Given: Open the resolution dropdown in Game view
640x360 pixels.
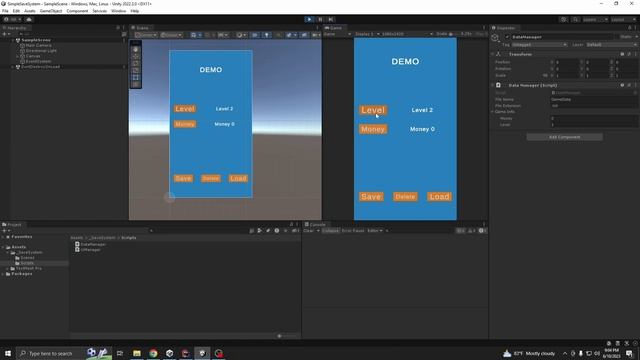Looking at the screenshot, I should click(407, 34).
